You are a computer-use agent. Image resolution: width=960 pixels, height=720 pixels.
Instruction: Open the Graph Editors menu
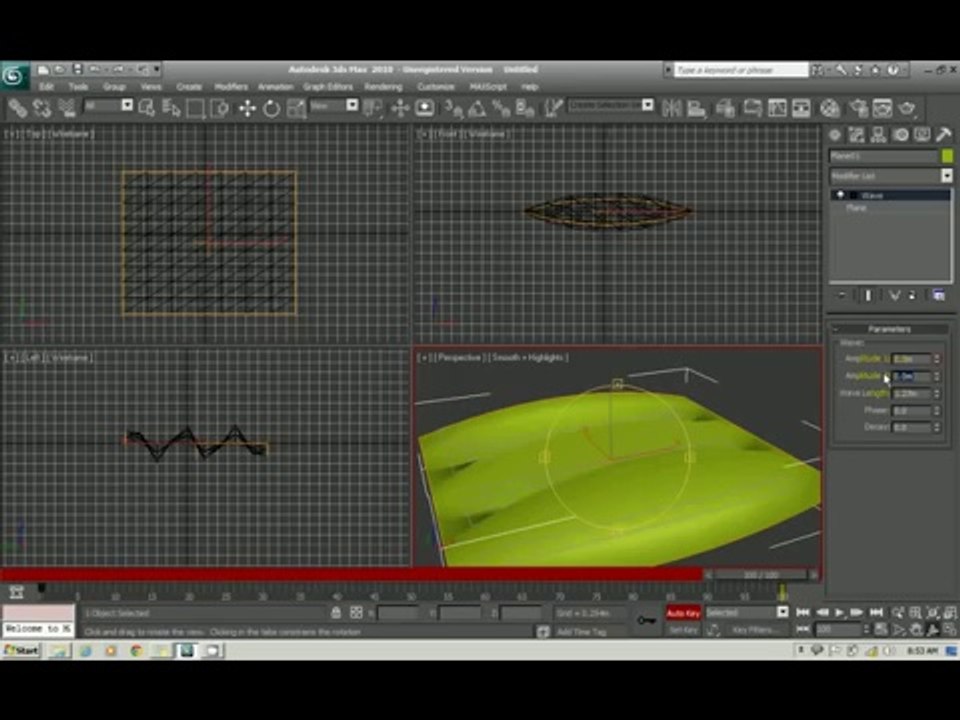328,87
